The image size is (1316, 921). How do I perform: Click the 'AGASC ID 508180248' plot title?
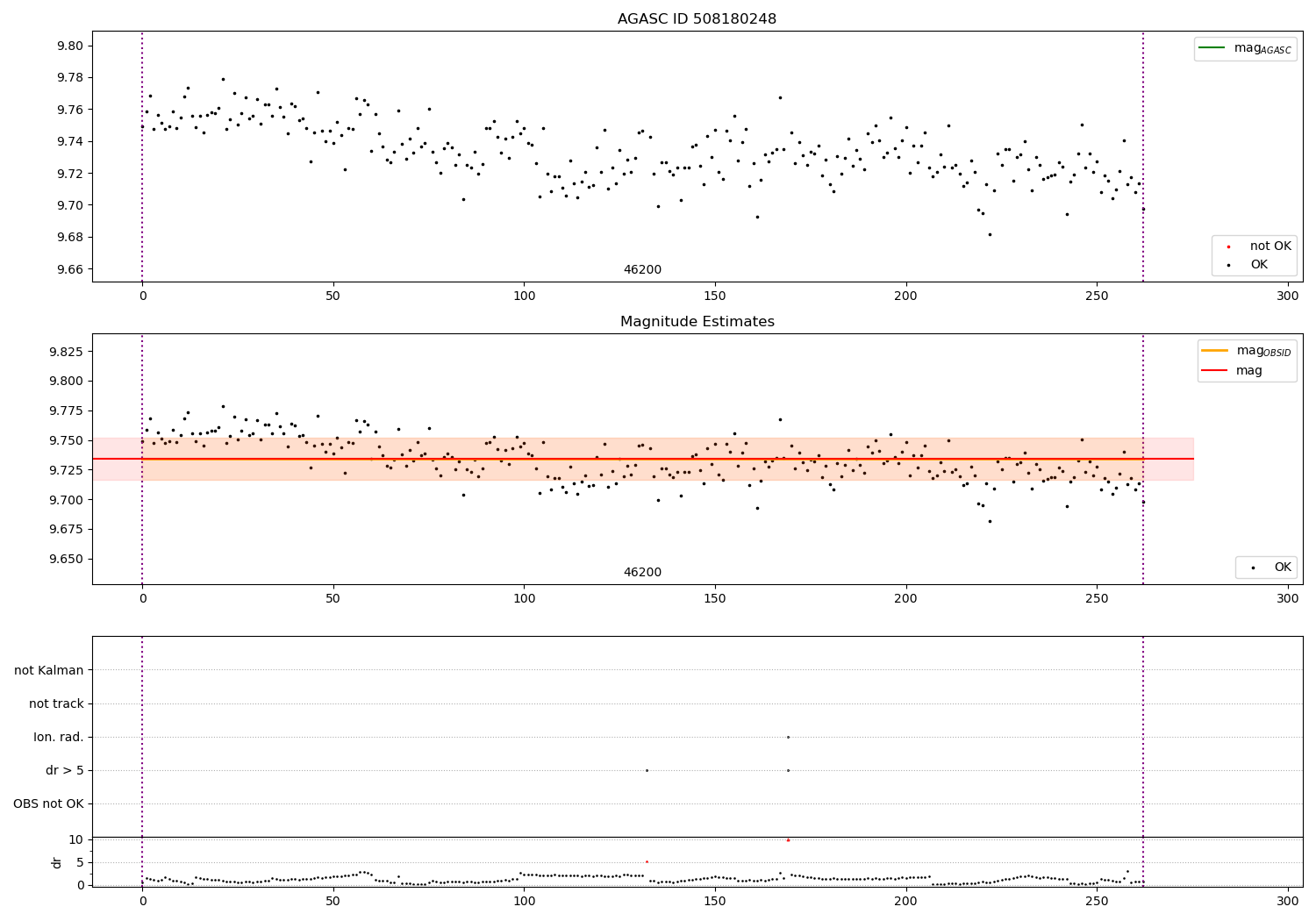tap(697, 19)
